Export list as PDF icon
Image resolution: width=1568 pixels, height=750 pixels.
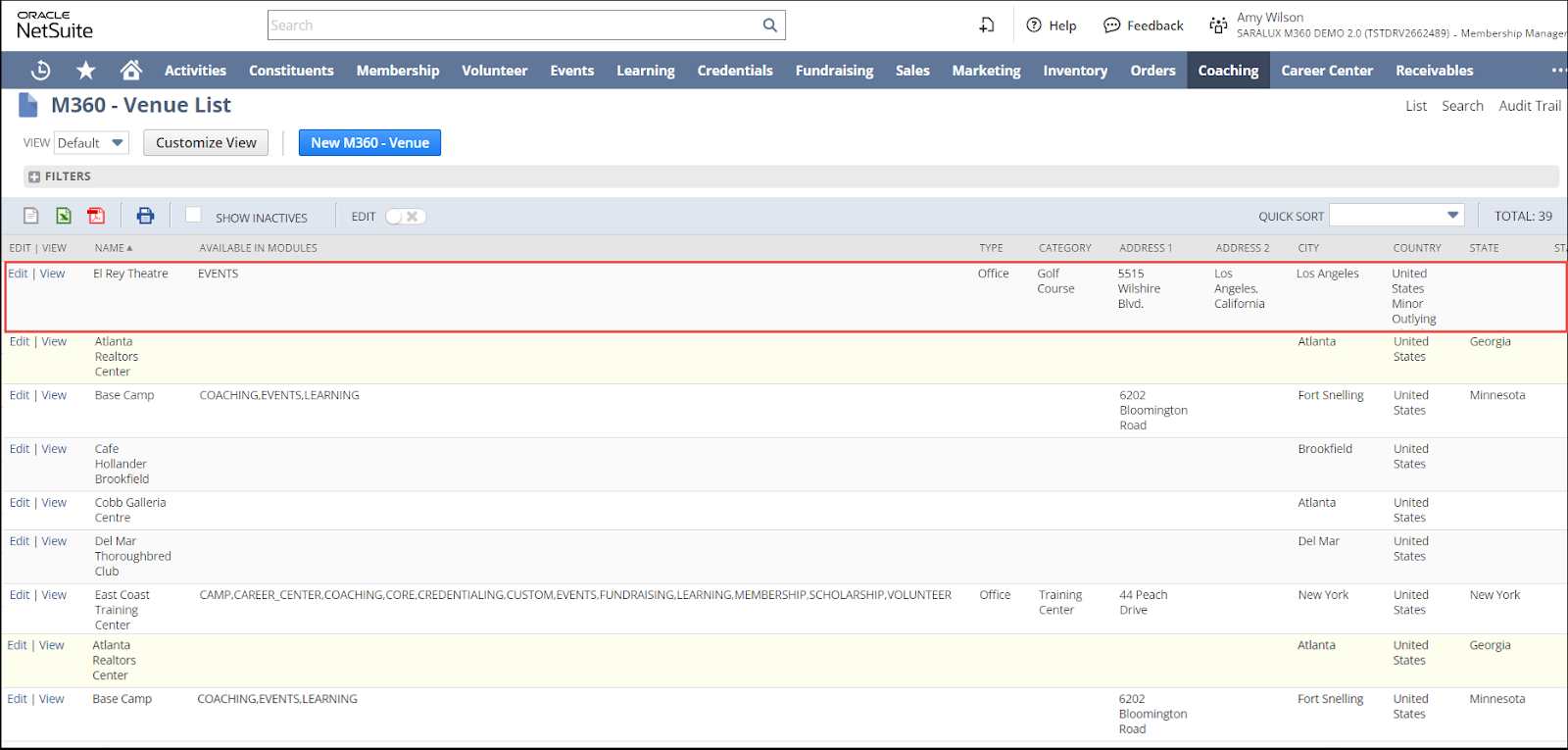(x=96, y=216)
